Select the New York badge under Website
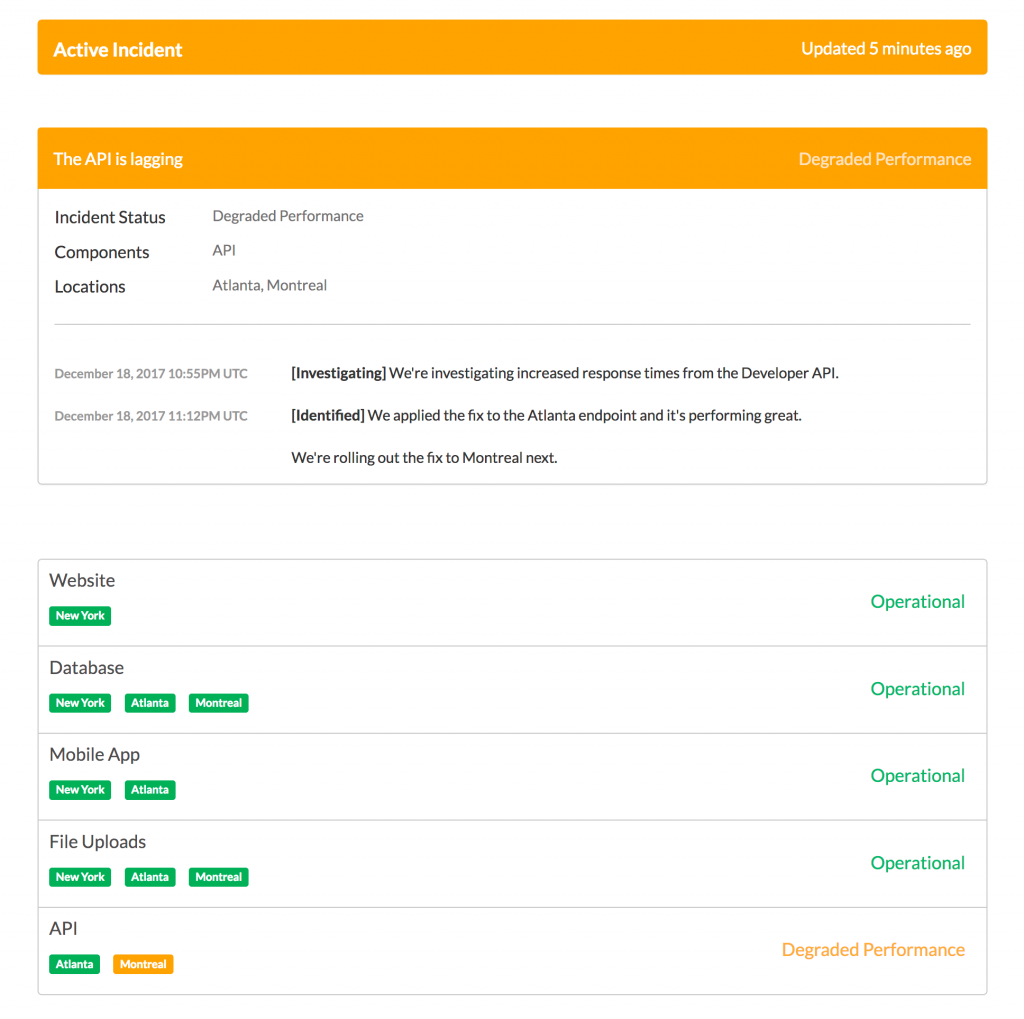 79,615
